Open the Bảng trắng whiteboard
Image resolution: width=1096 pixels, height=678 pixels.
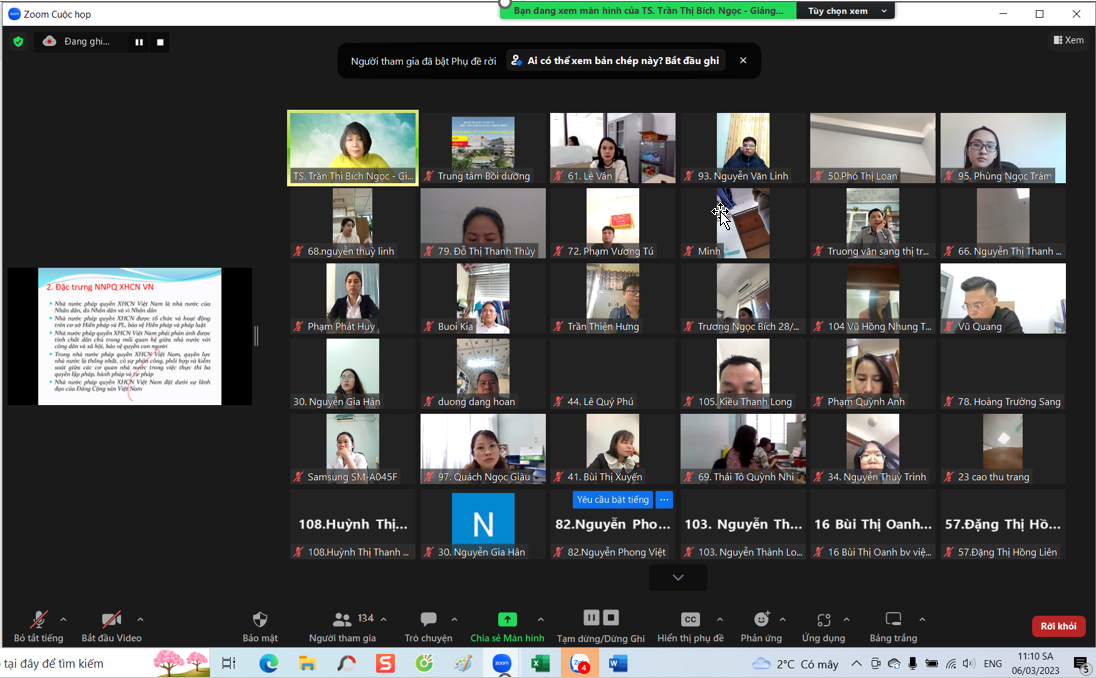[x=893, y=620]
